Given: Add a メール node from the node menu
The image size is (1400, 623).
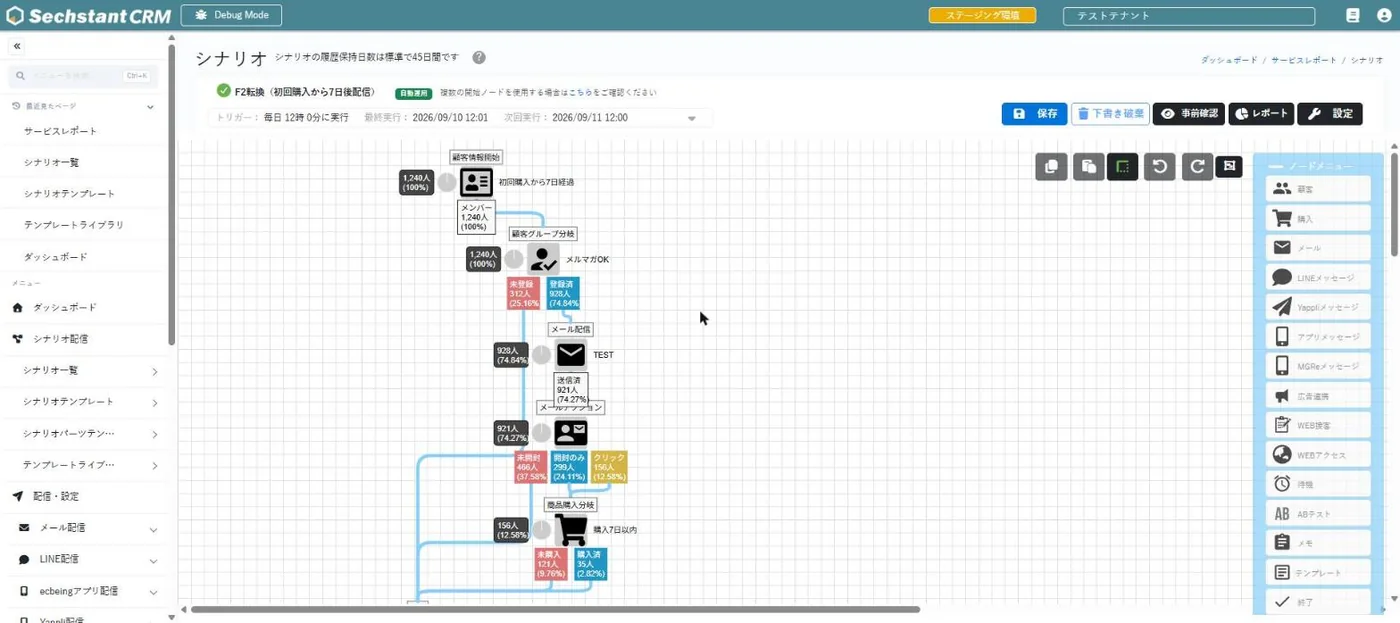Looking at the screenshot, I should pos(1318,248).
